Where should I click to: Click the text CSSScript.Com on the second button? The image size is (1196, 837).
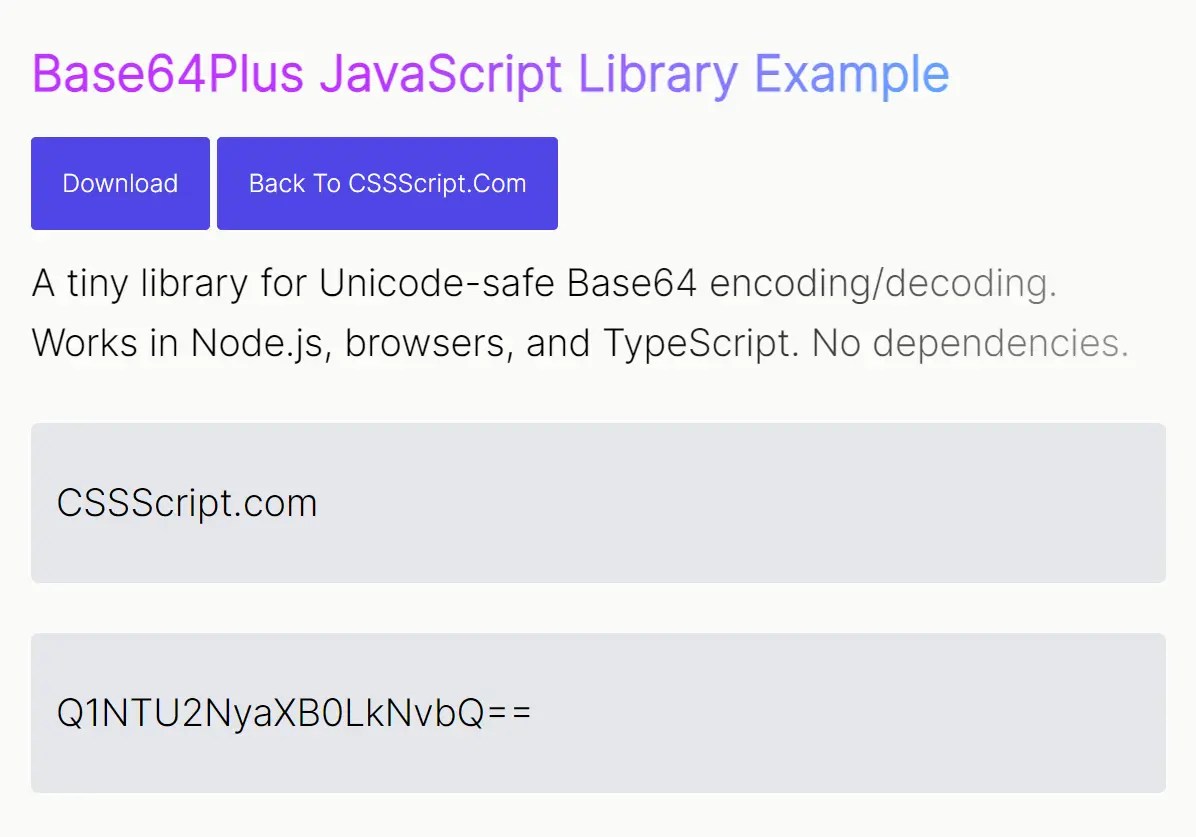tap(438, 183)
